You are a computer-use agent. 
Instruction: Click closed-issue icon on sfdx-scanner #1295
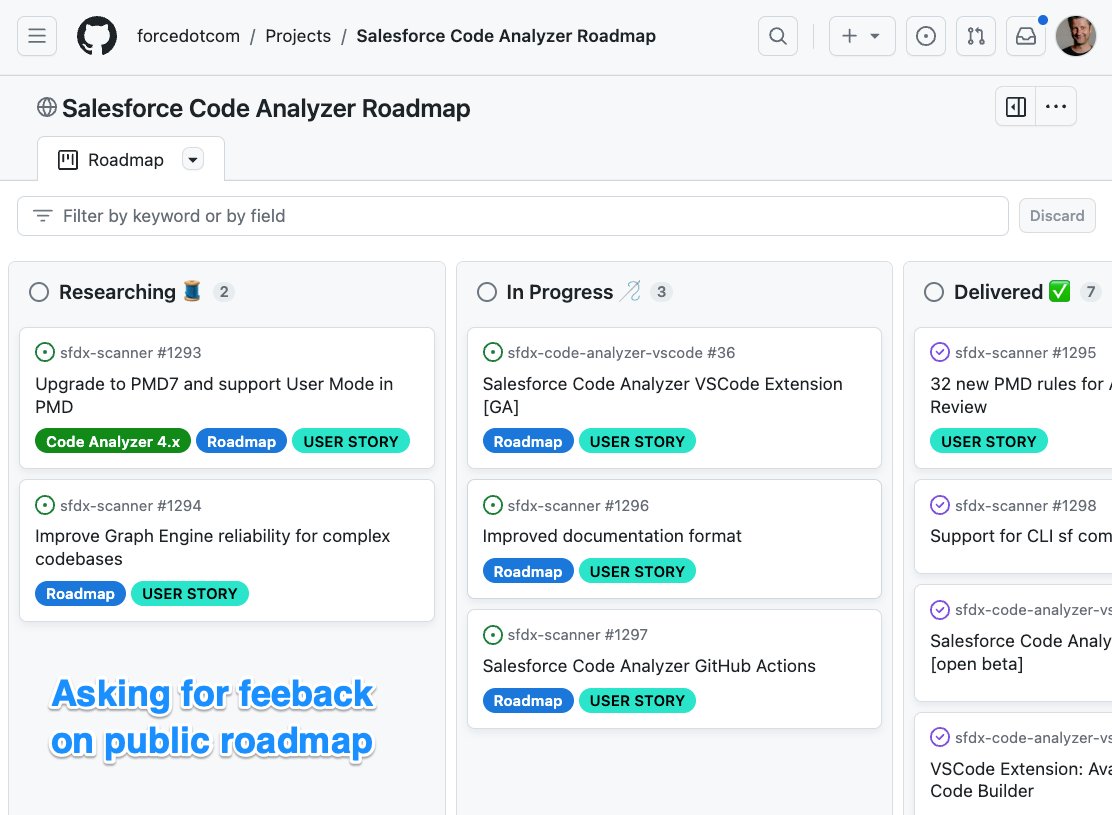[940, 352]
